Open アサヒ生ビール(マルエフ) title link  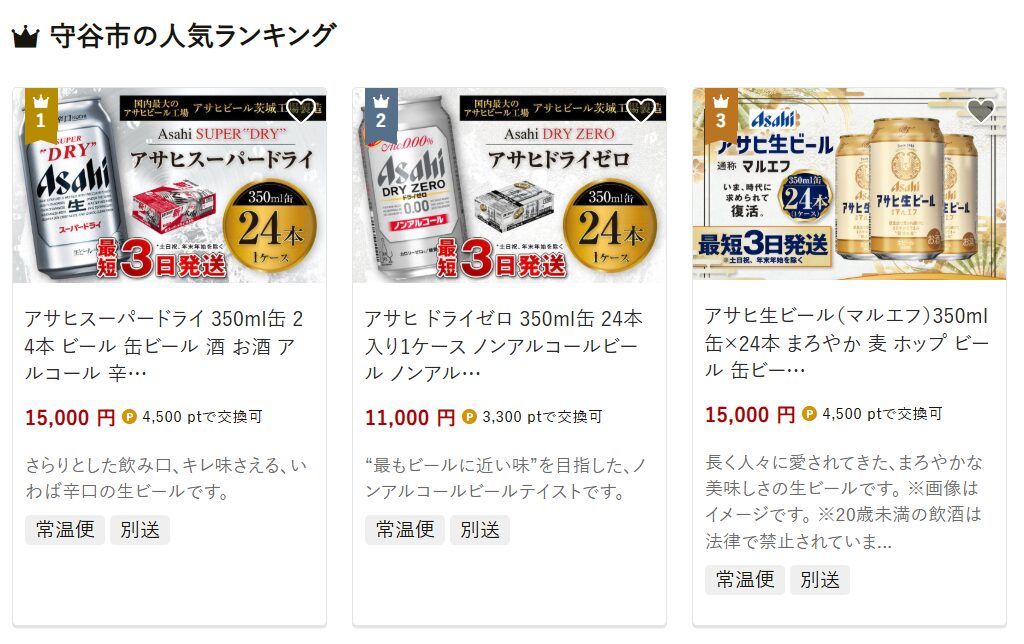[x=847, y=343]
